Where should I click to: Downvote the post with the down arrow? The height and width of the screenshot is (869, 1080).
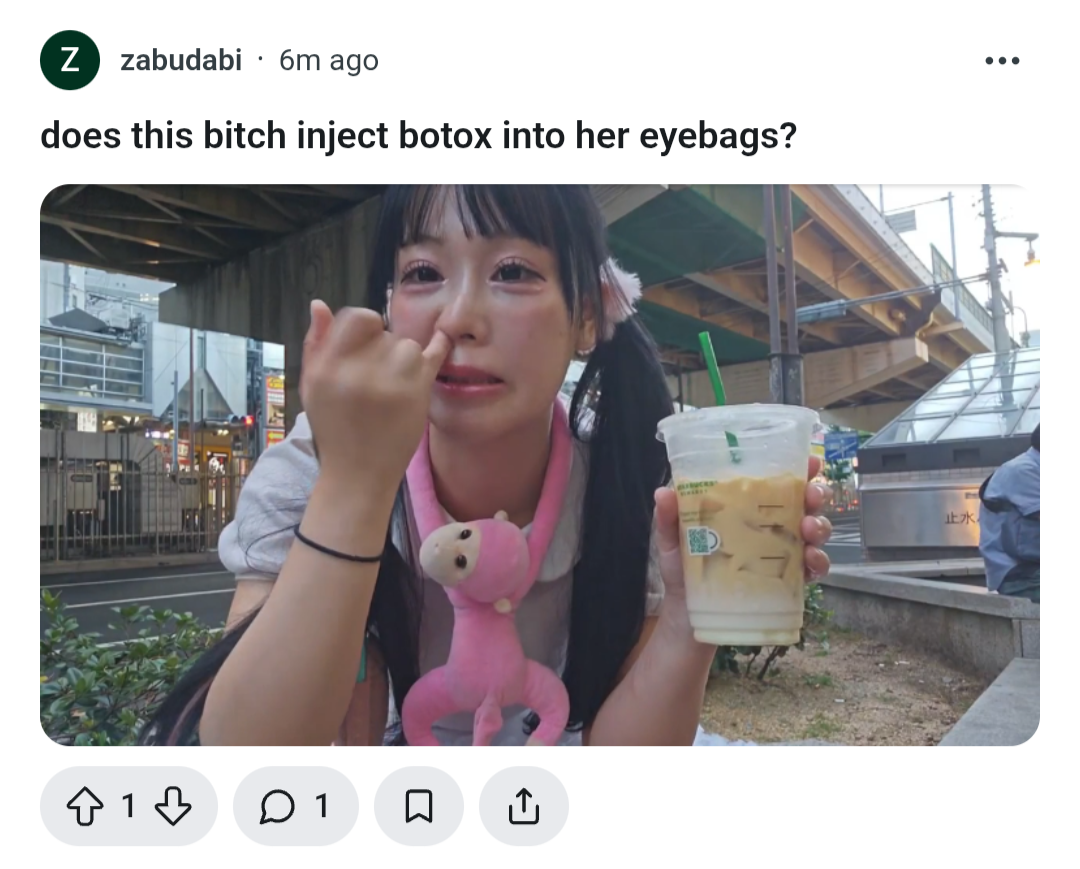[x=173, y=806]
